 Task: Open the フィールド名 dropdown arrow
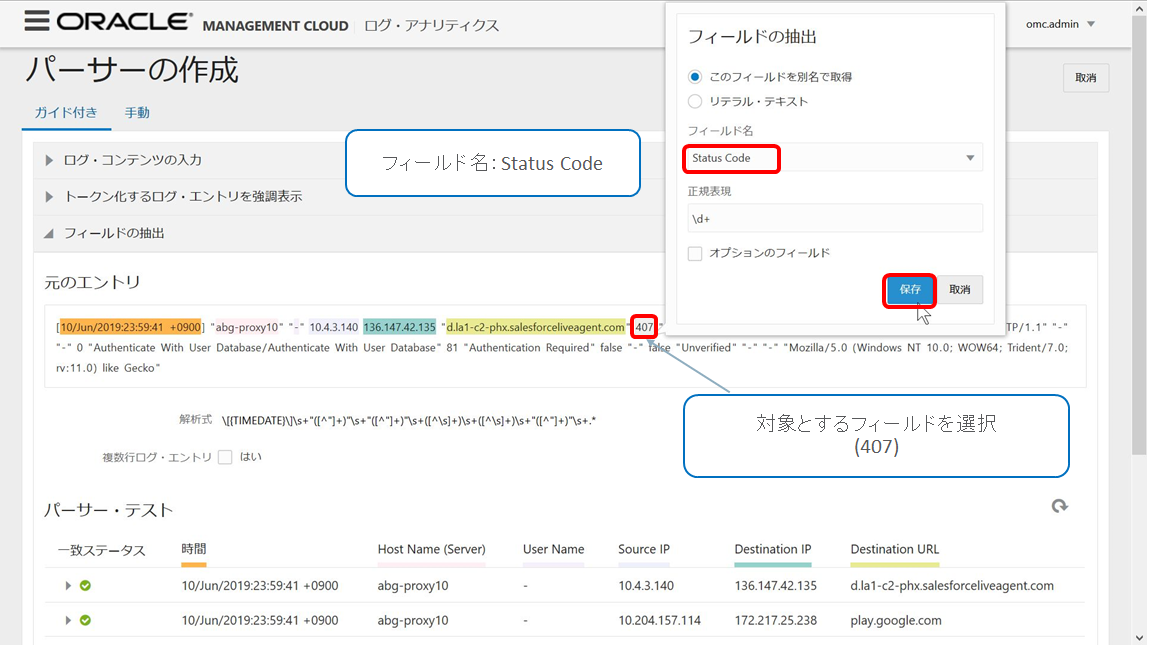970,158
